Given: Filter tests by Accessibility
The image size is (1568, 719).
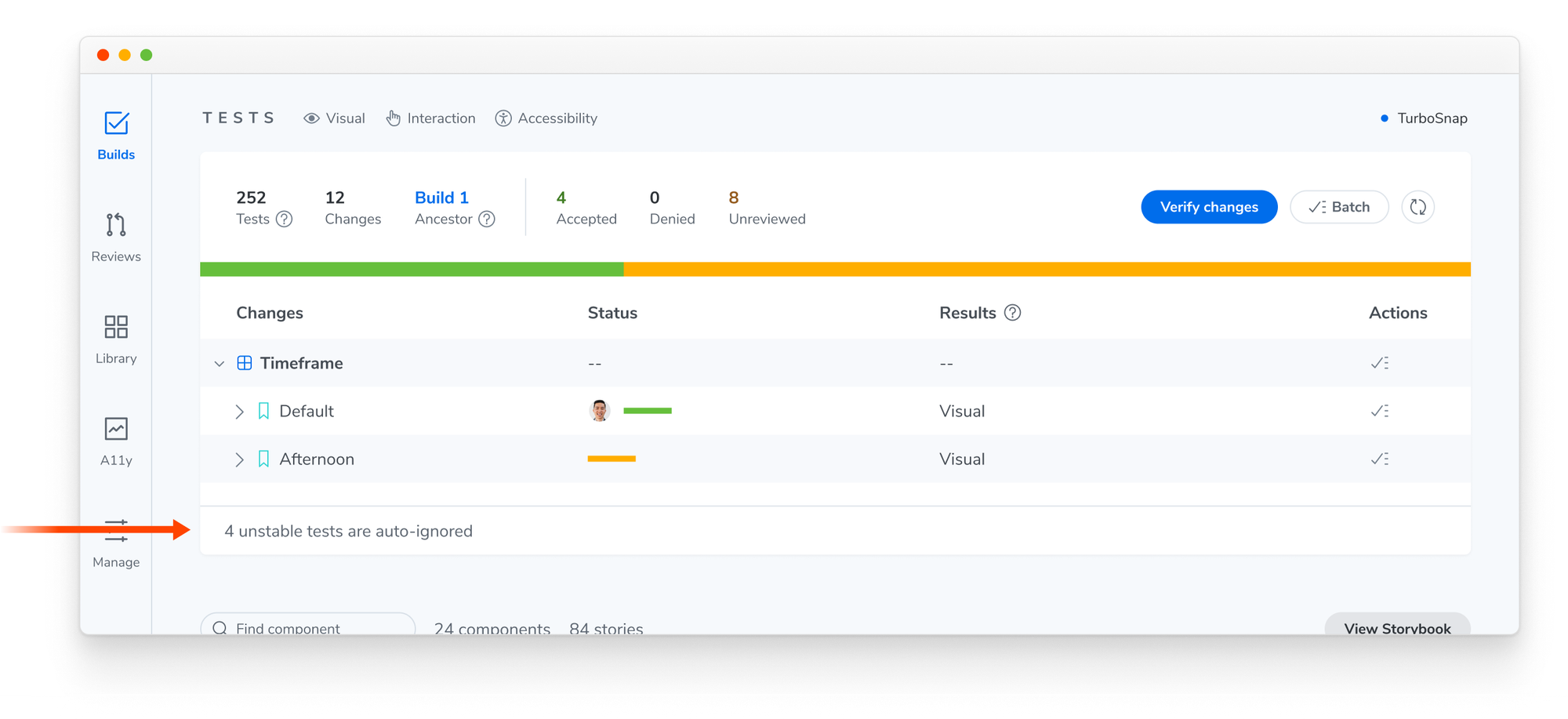Looking at the screenshot, I should (x=546, y=118).
